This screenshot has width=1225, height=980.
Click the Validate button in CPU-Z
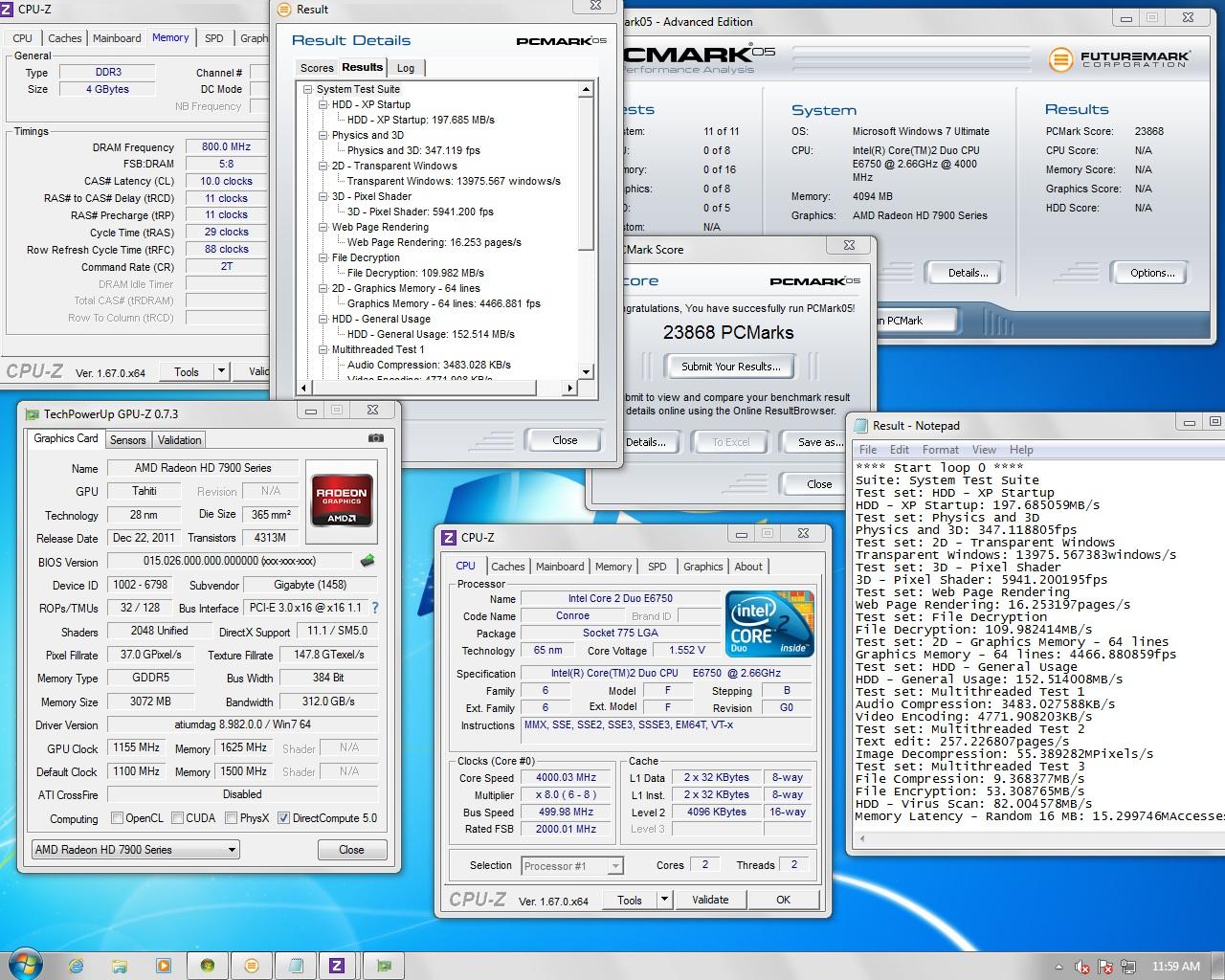710,900
